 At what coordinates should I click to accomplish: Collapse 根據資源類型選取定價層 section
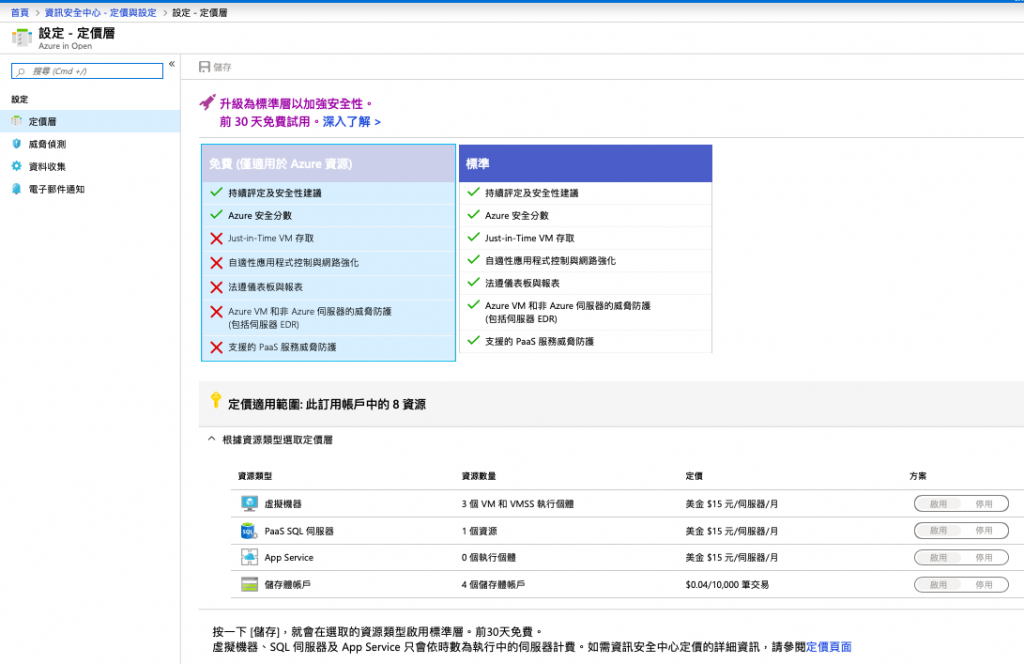(x=211, y=439)
